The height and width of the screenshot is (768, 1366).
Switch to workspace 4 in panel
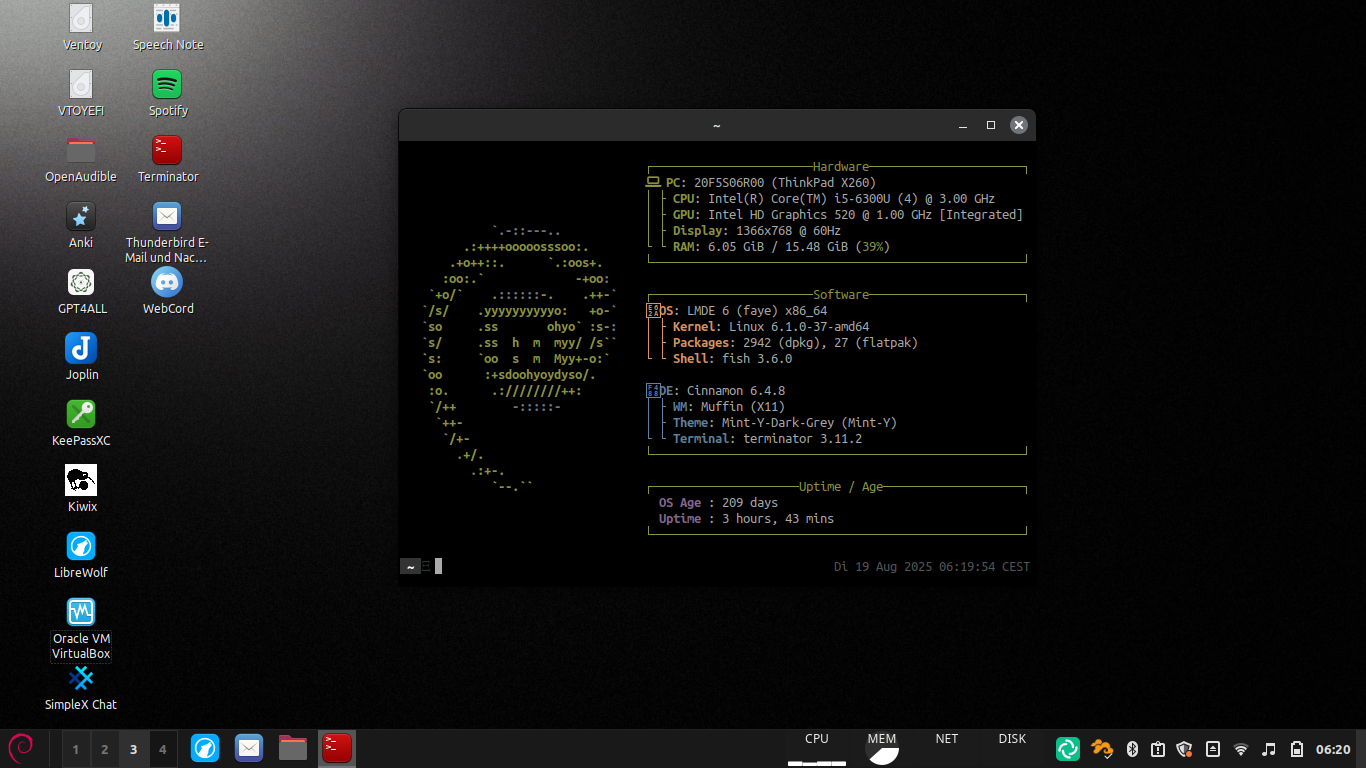point(162,749)
